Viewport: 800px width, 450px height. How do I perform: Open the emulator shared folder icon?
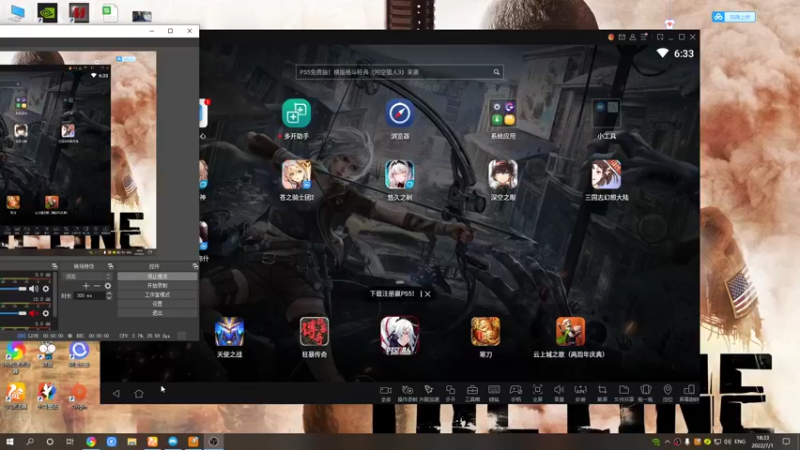pos(624,390)
